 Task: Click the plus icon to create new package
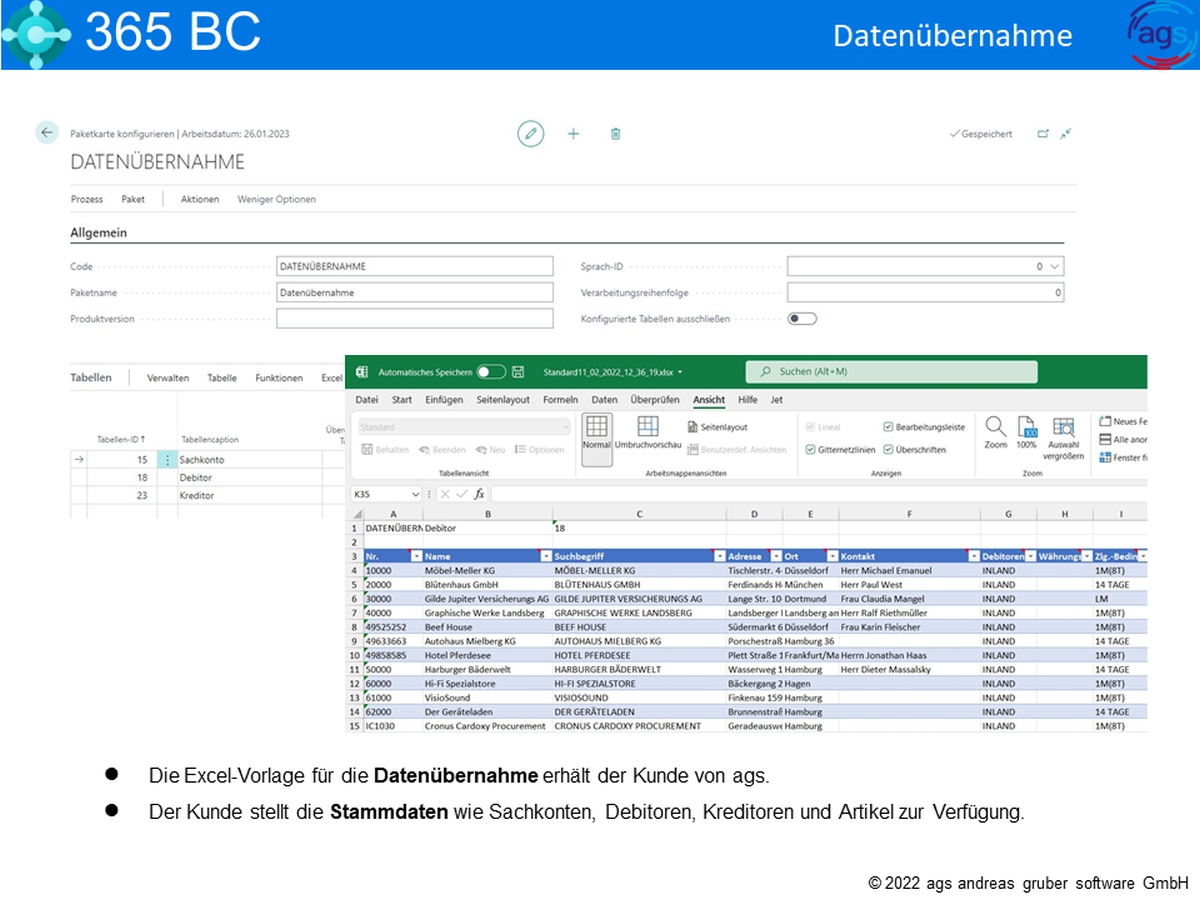coord(573,133)
